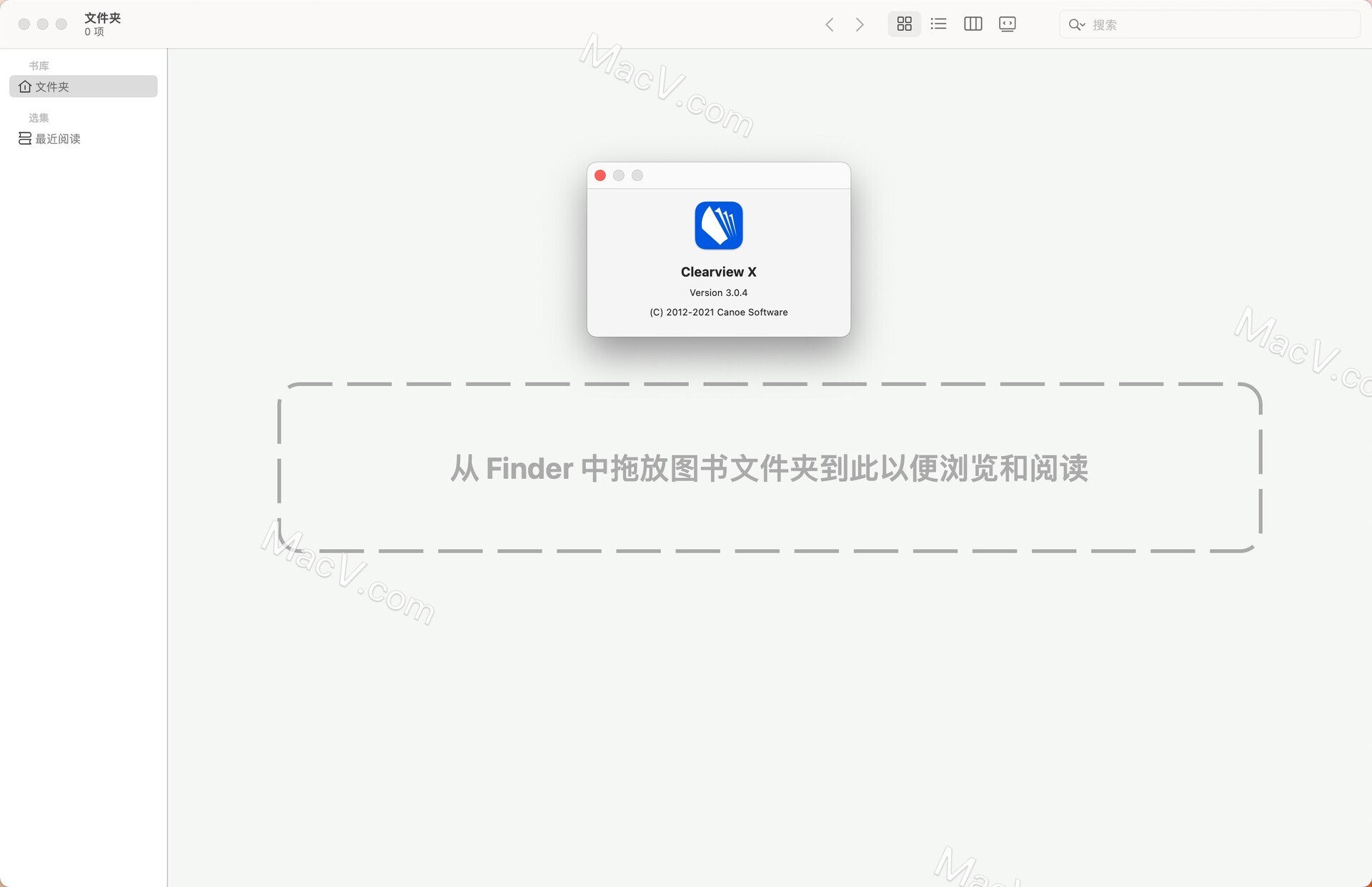Close the Clearview X about dialog
This screenshot has width=1372, height=887.
tap(600, 176)
